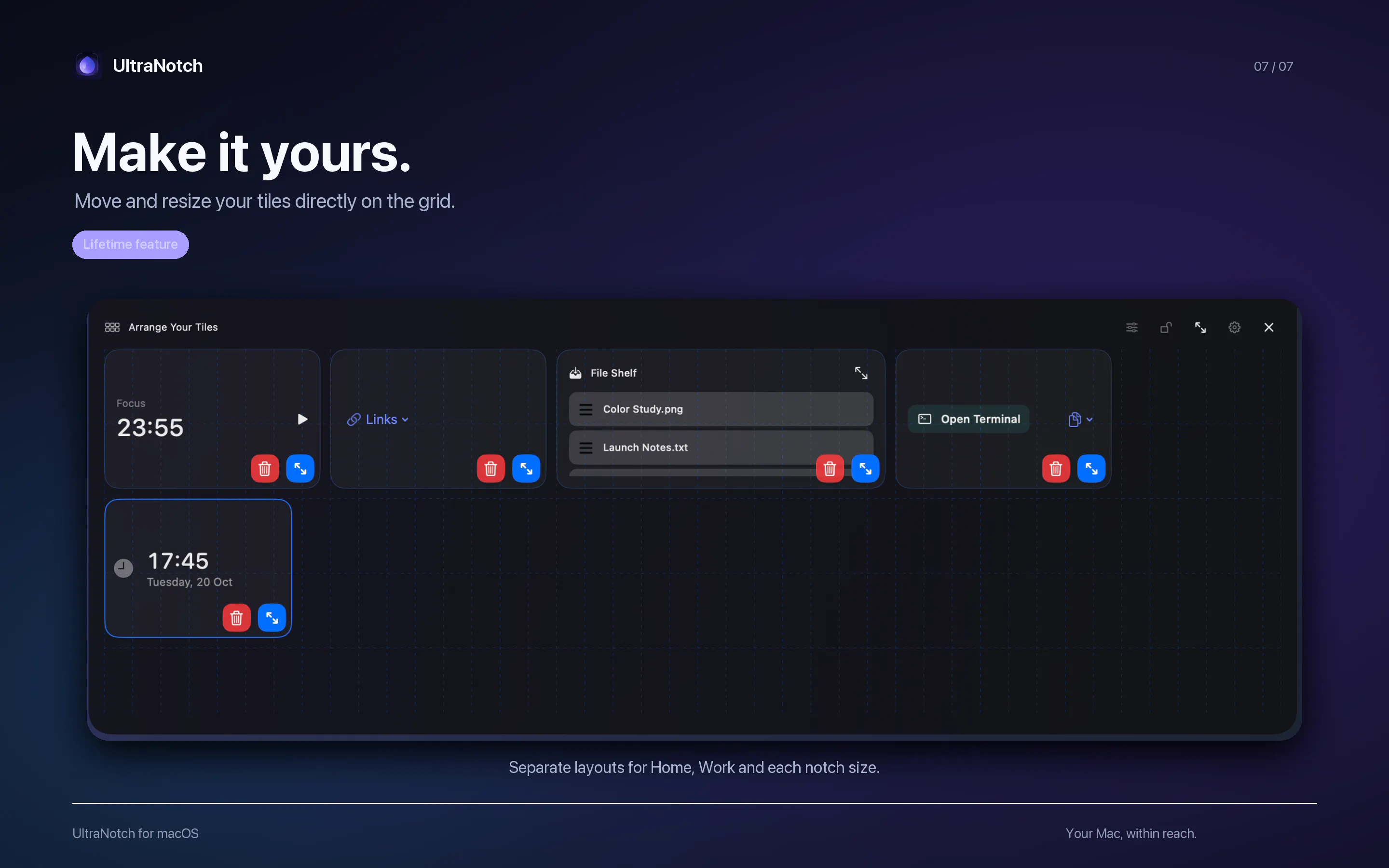Click the drag handle on Launch Notes.txt row

click(x=586, y=448)
